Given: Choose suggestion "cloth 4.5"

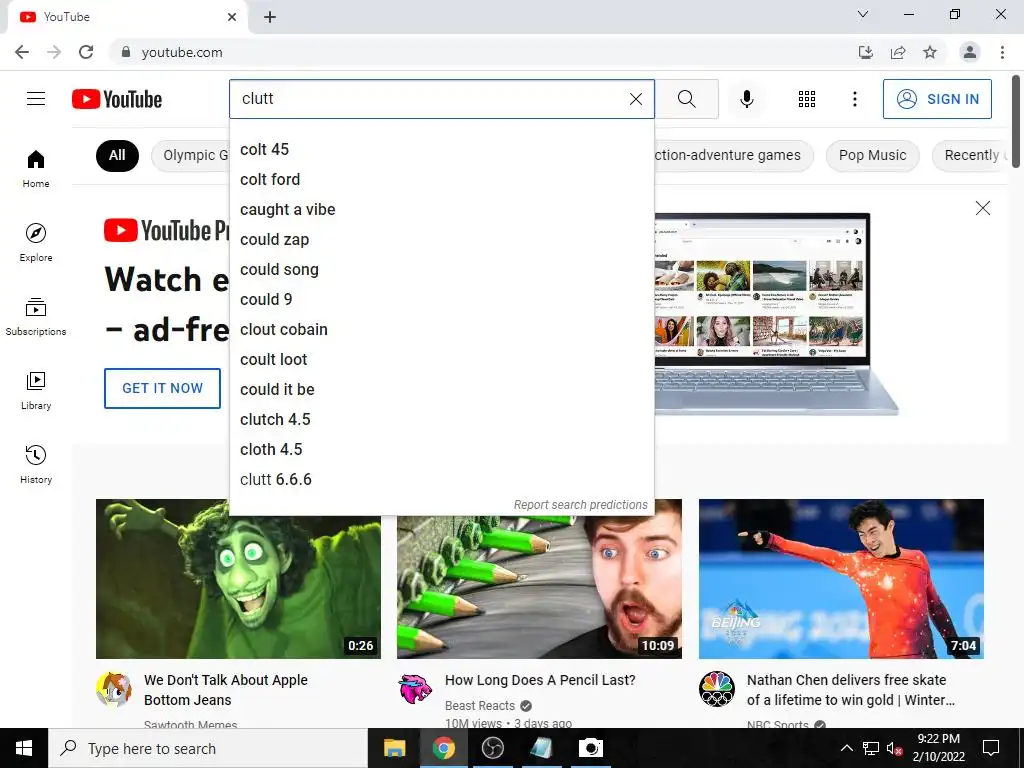Looking at the screenshot, I should [441, 450].
